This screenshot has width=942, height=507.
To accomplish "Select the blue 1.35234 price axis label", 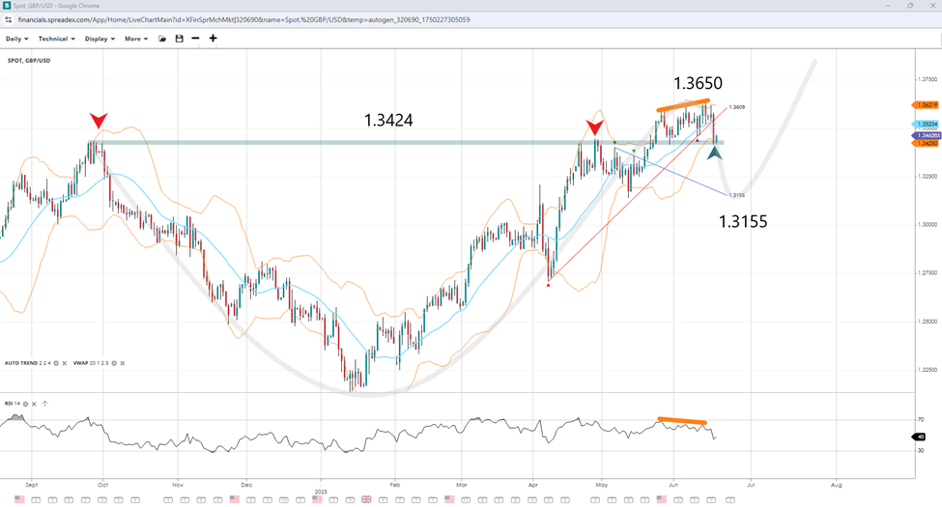I will click(x=926, y=124).
